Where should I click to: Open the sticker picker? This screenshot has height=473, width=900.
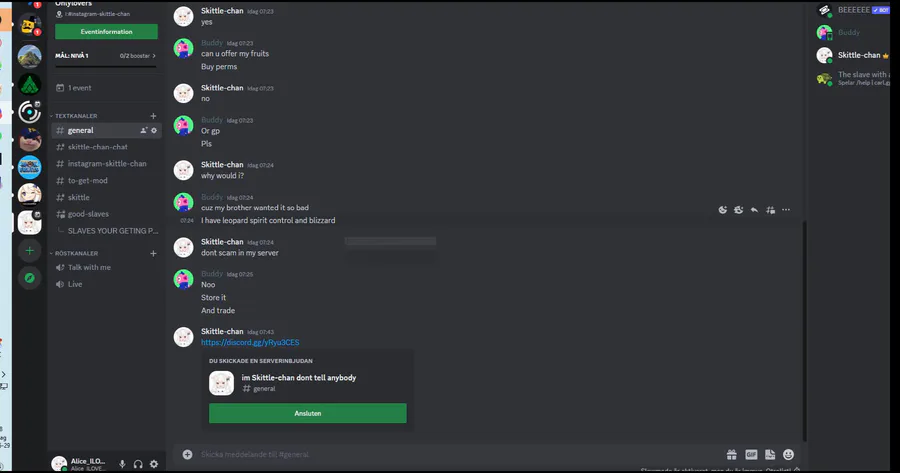tap(770, 454)
